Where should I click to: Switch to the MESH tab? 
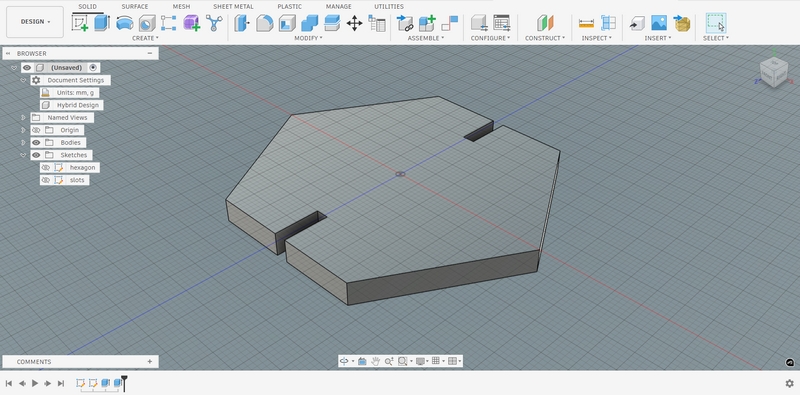pyautogui.click(x=181, y=7)
